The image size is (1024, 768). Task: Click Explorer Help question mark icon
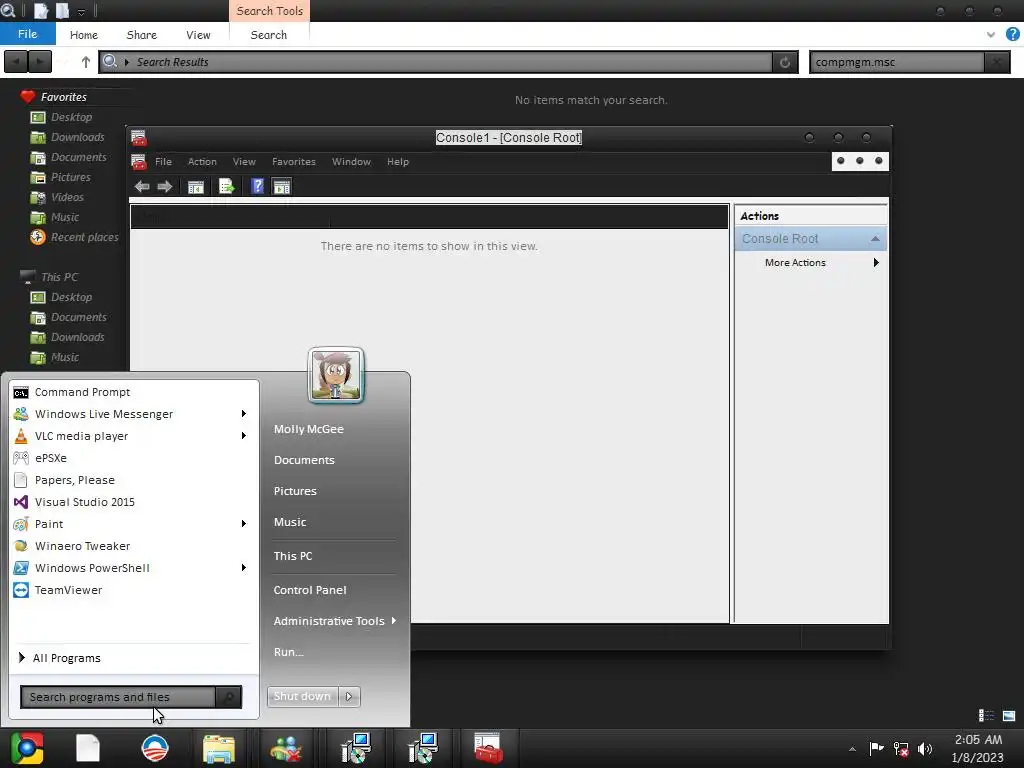(1012, 35)
